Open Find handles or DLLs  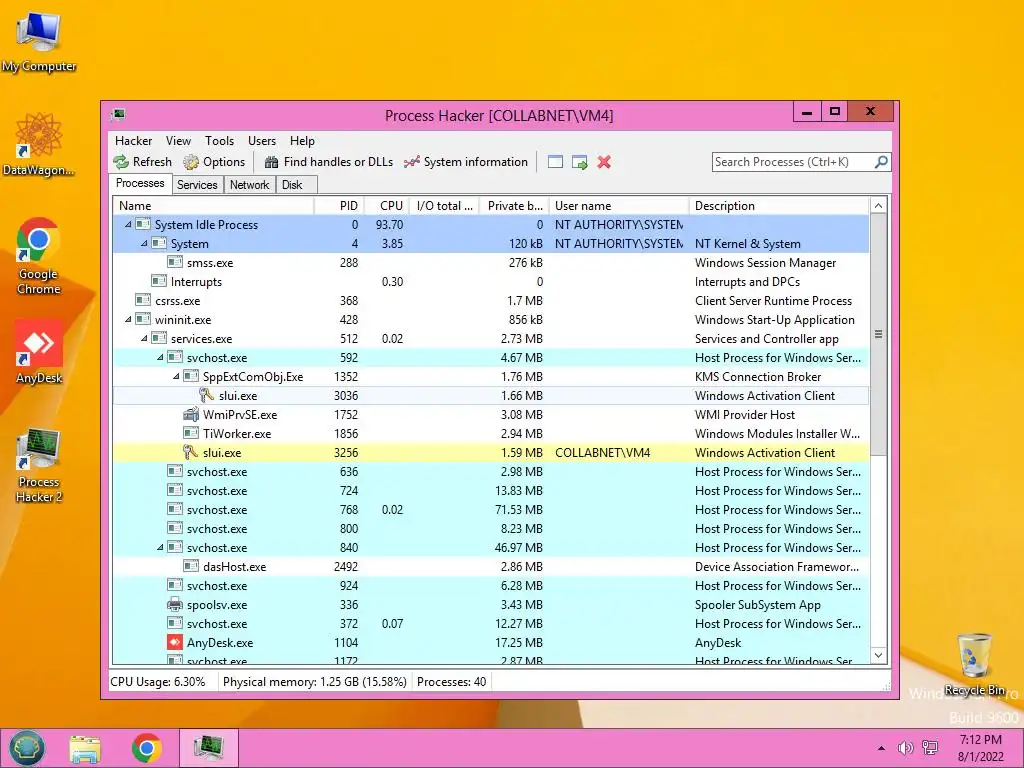tap(328, 162)
